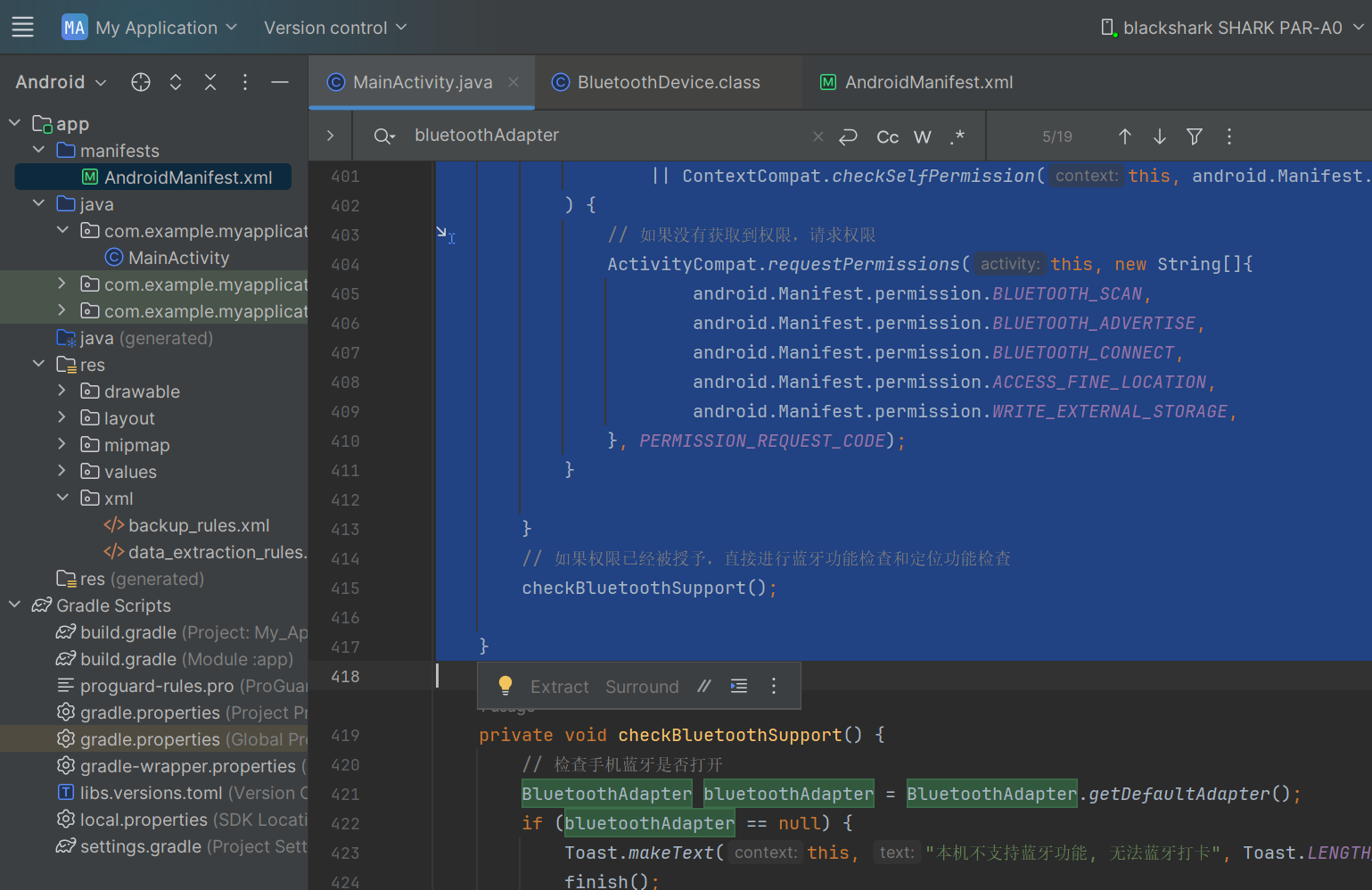Open search history magnifier dropdown

tap(384, 136)
